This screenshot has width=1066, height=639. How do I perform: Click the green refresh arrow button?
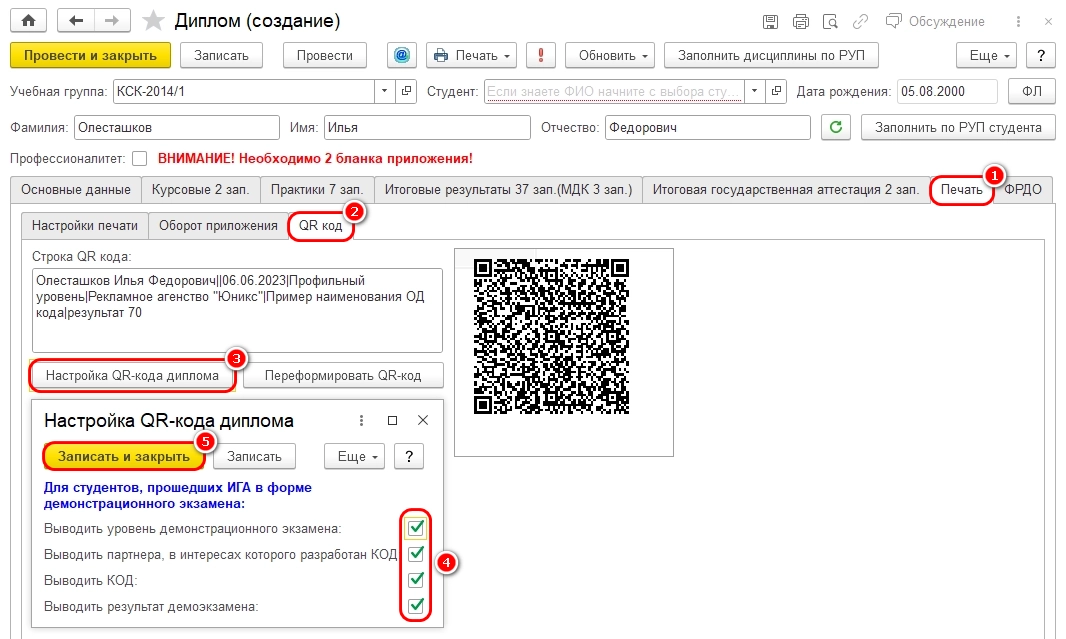[836, 127]
